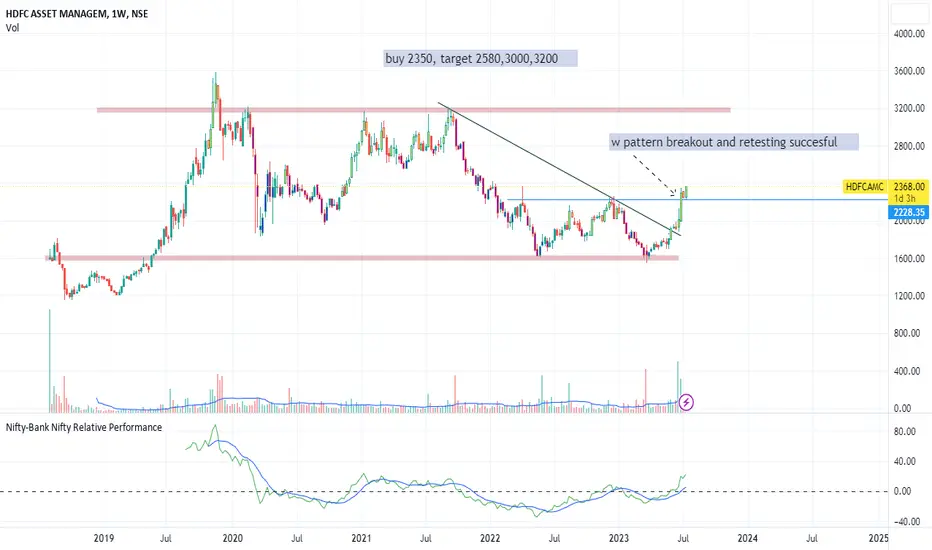Click the 2023 time axis label

click(619, 538)
